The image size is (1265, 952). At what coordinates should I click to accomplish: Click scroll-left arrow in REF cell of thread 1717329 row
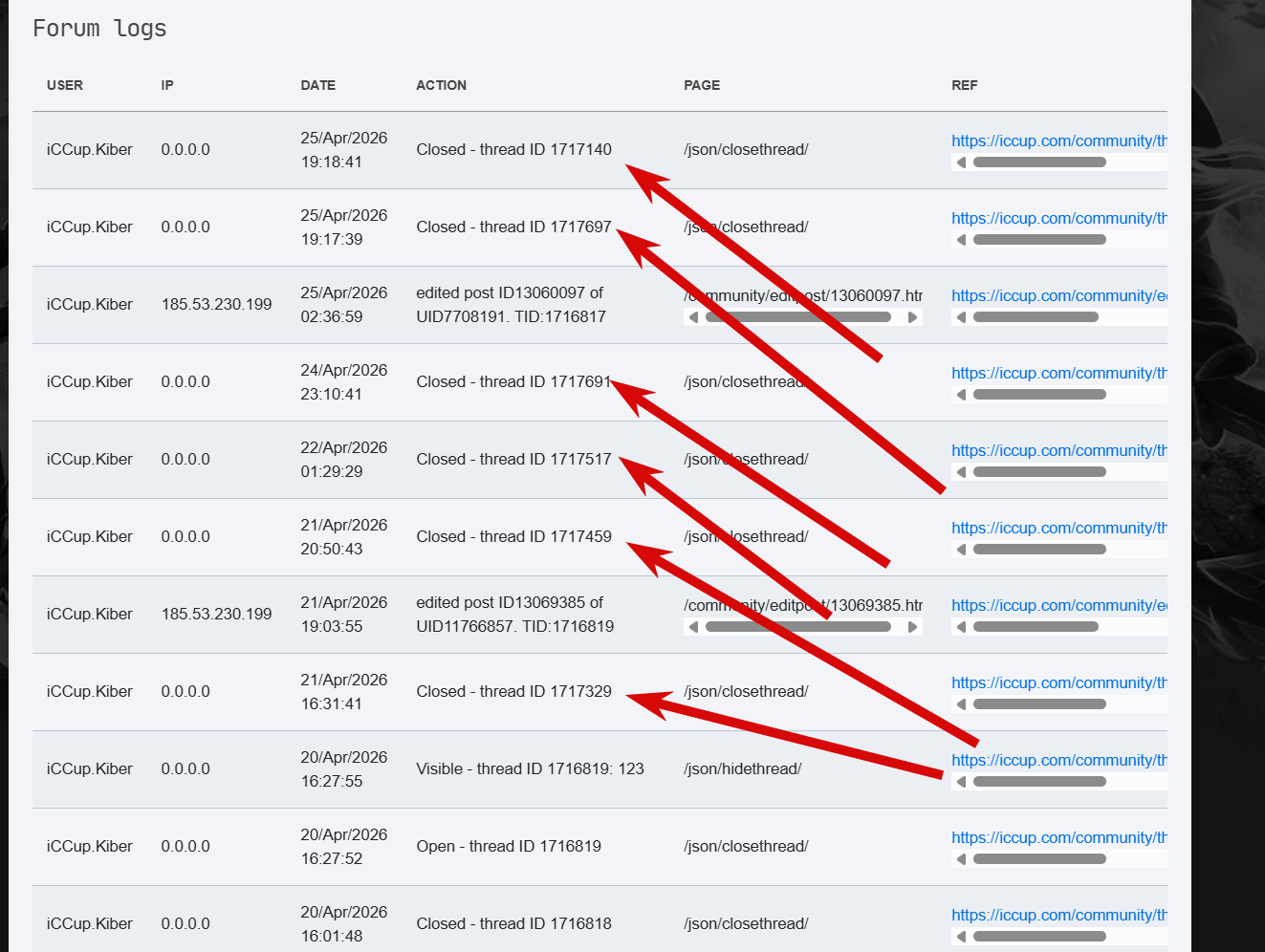pos(962,704)
